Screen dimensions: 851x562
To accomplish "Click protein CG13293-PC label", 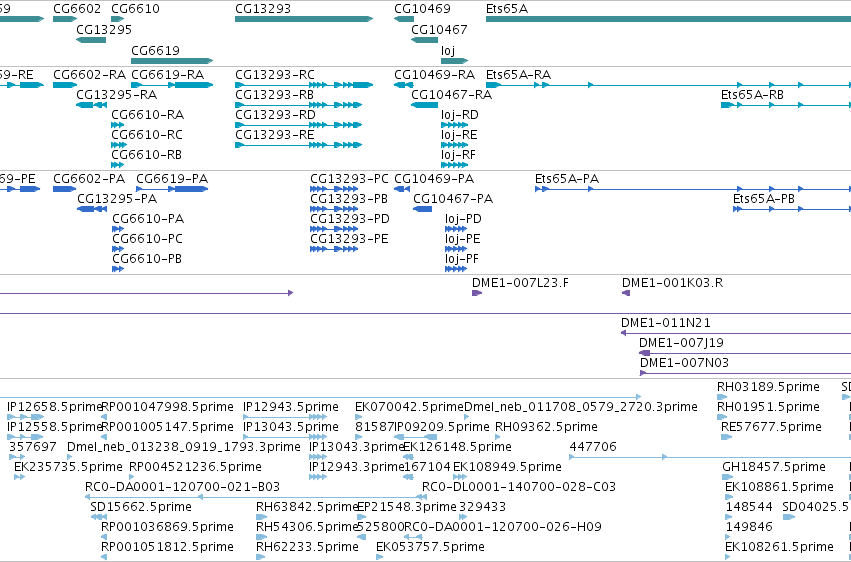I will coord(350,178).
